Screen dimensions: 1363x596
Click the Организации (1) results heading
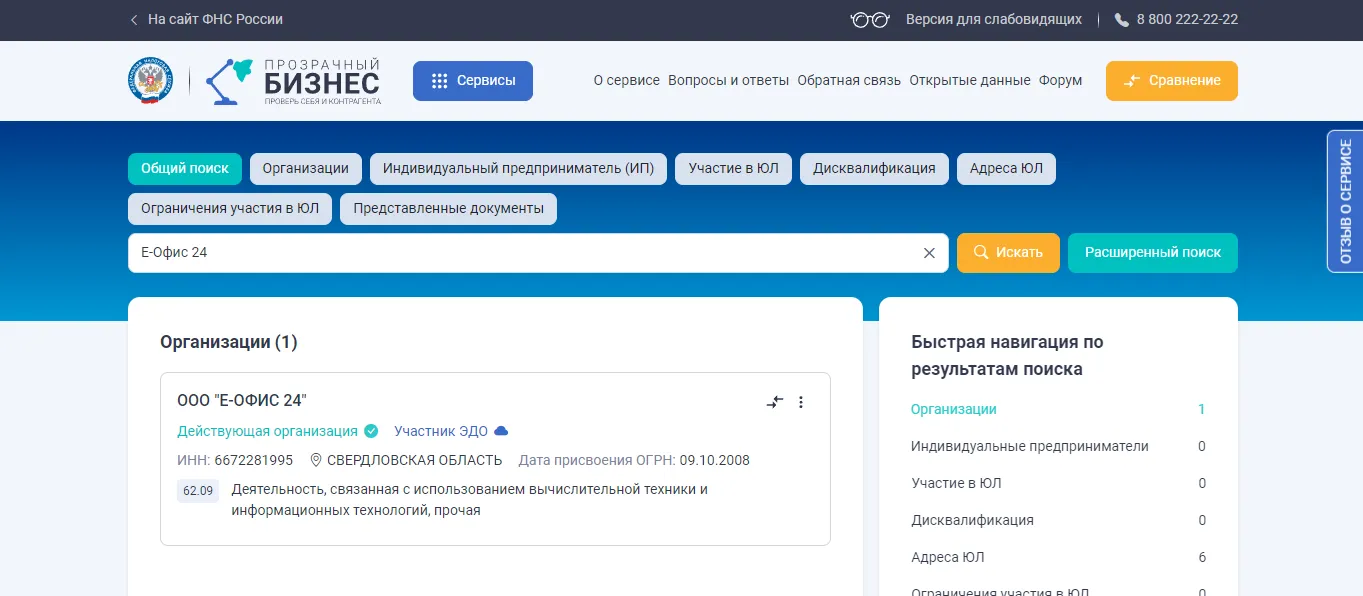(x=229, y=342)
